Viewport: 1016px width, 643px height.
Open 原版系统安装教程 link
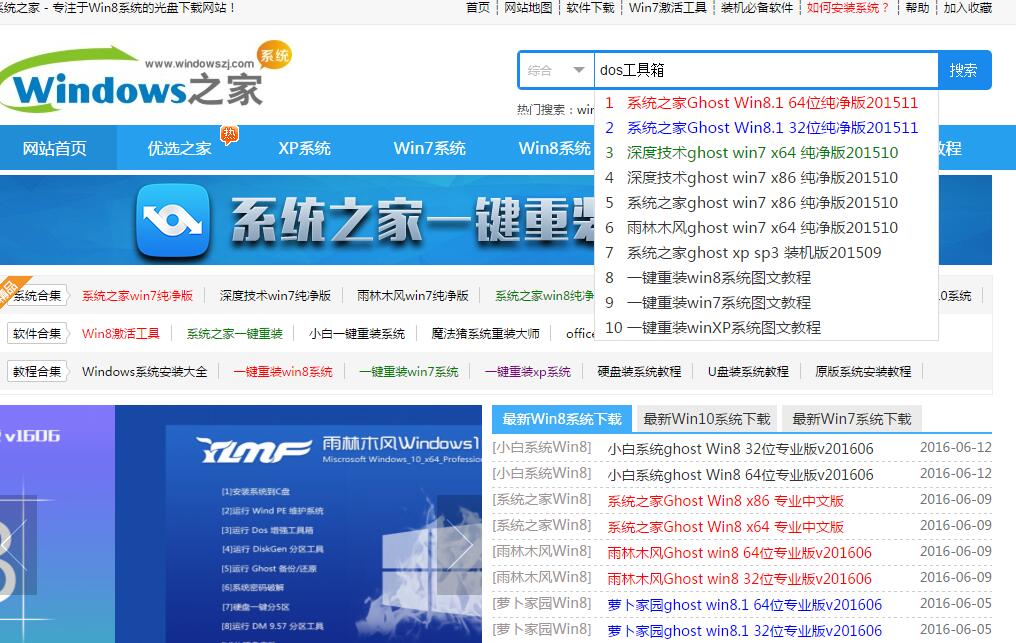tap(863, 371)
